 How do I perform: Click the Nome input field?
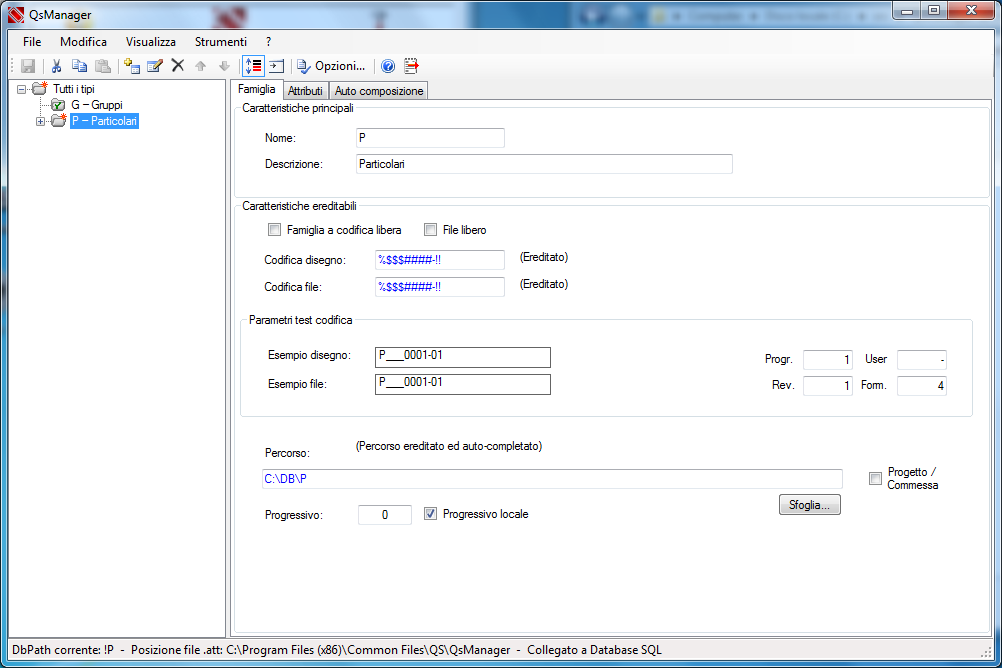[x=430, y=138]
